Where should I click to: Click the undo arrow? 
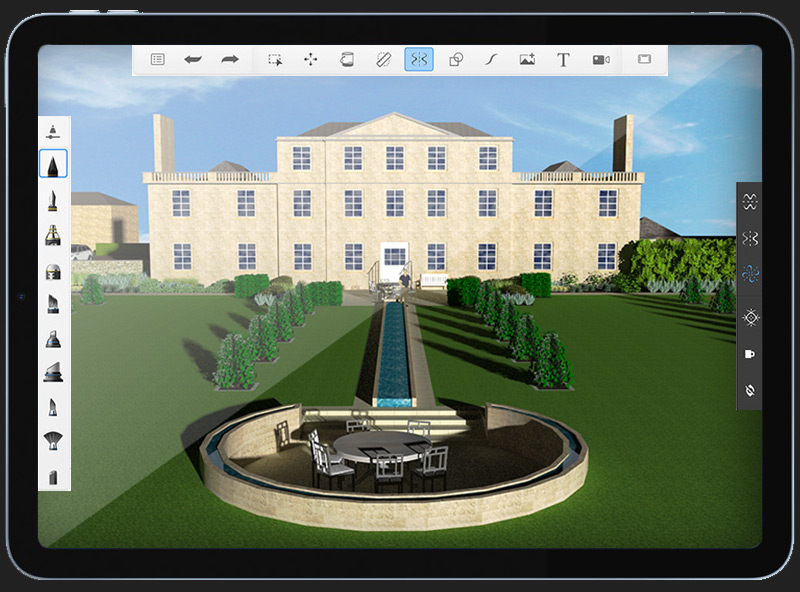point(193,60)
